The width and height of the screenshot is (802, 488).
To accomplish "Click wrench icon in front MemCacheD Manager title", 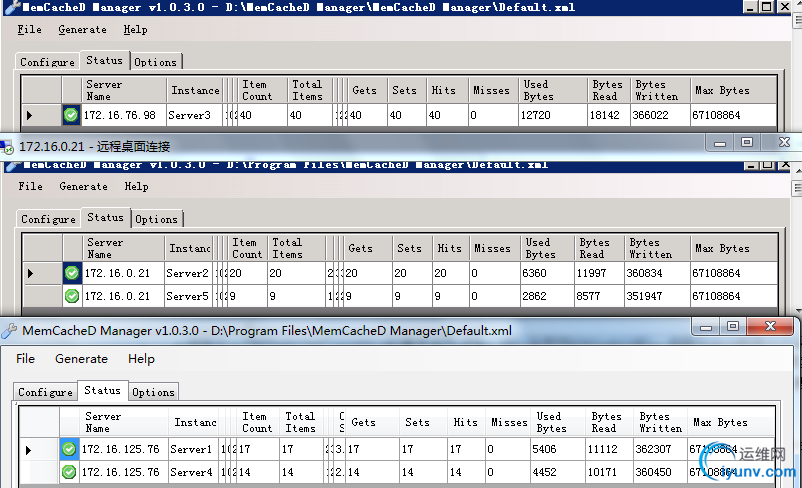I will (9, 331).
